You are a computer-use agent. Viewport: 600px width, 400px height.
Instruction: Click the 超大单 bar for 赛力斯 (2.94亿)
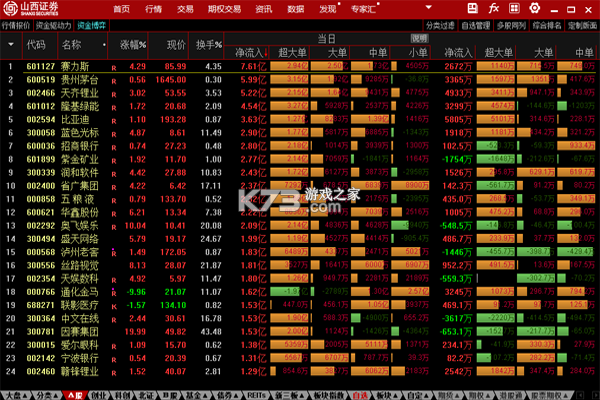(x=289, y=66)
